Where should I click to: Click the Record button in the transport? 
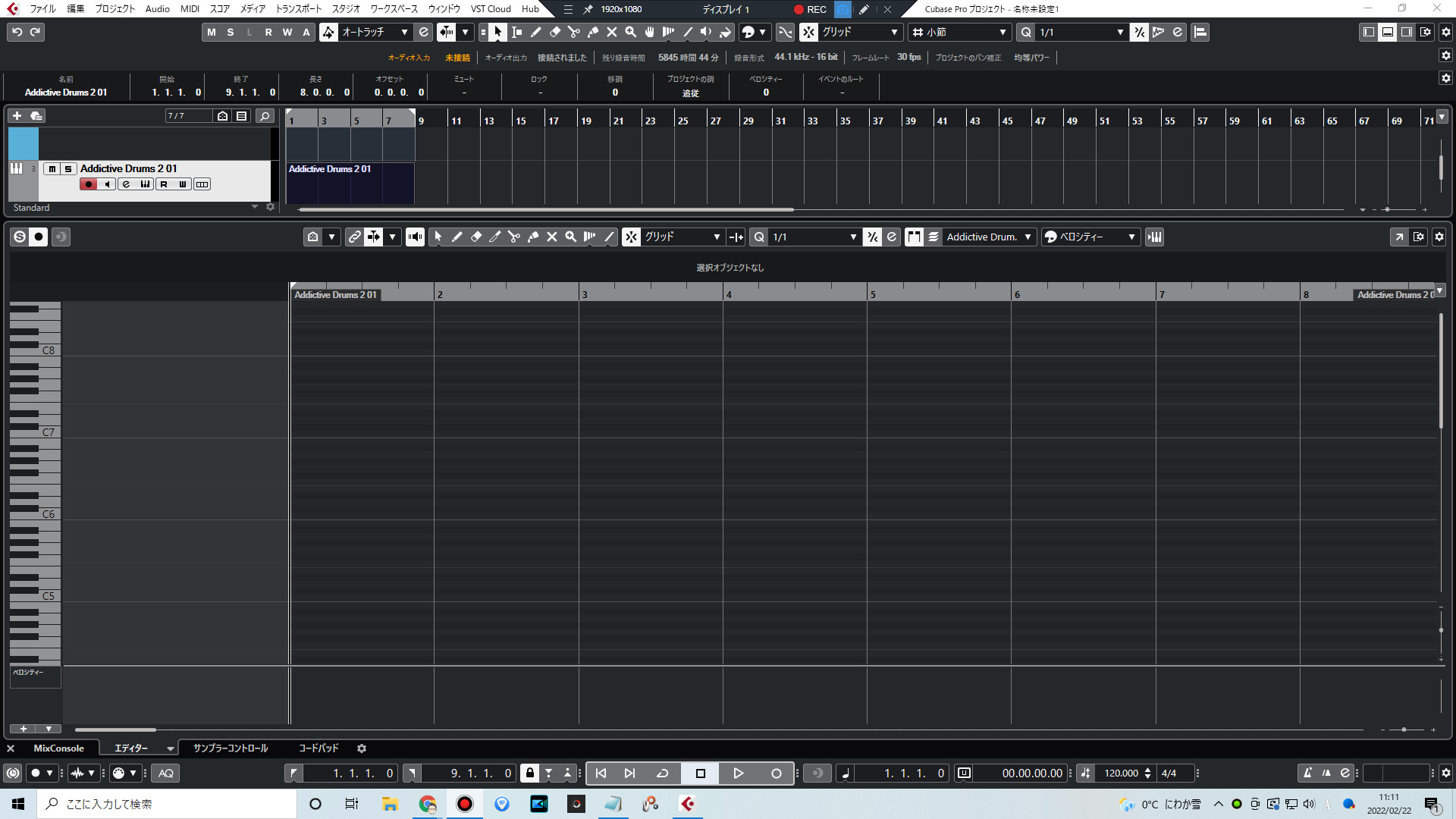coord(776,773)
